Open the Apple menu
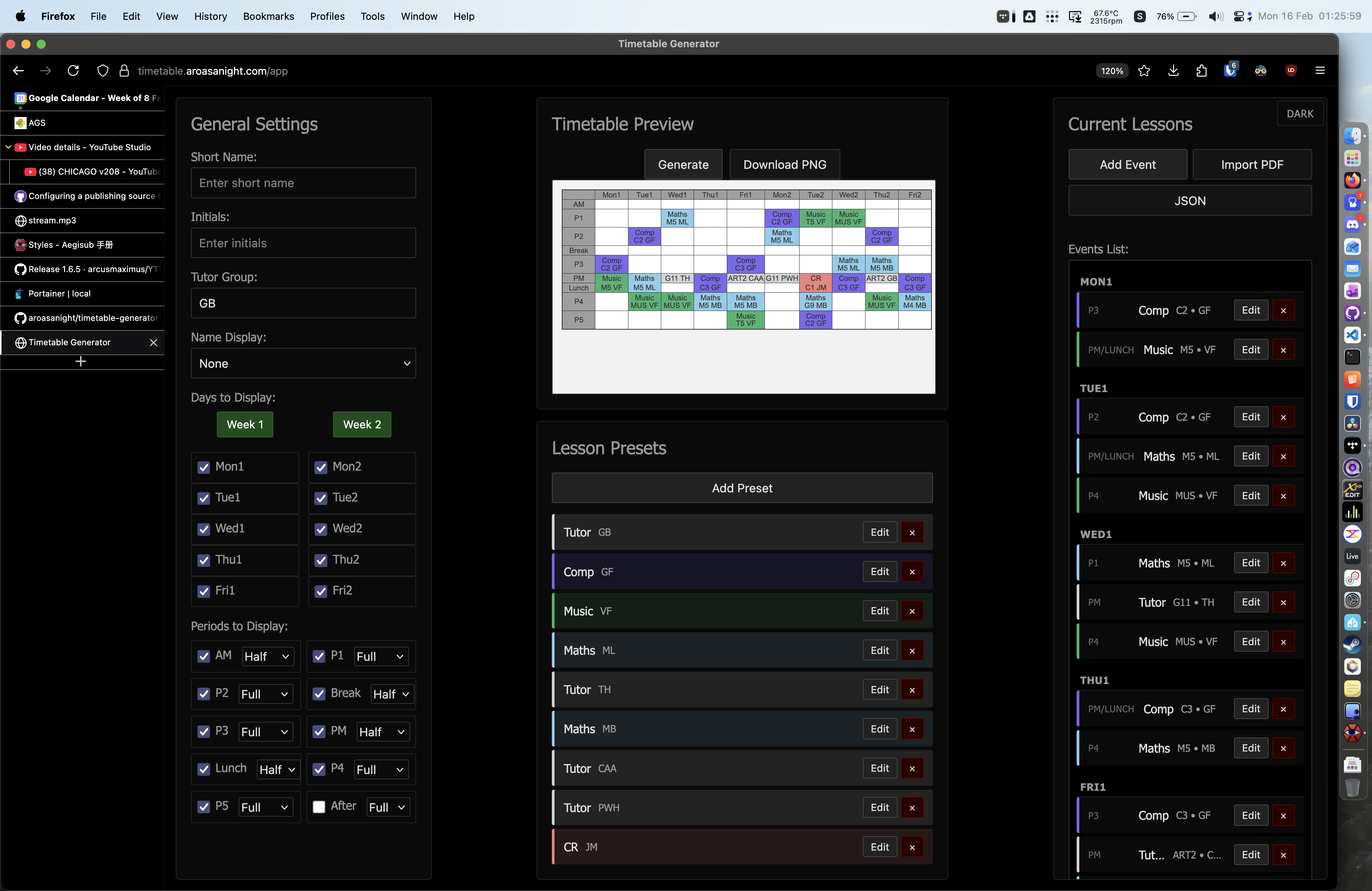The height and width of the screenshot is (891, 1372). tap(20, 16)
